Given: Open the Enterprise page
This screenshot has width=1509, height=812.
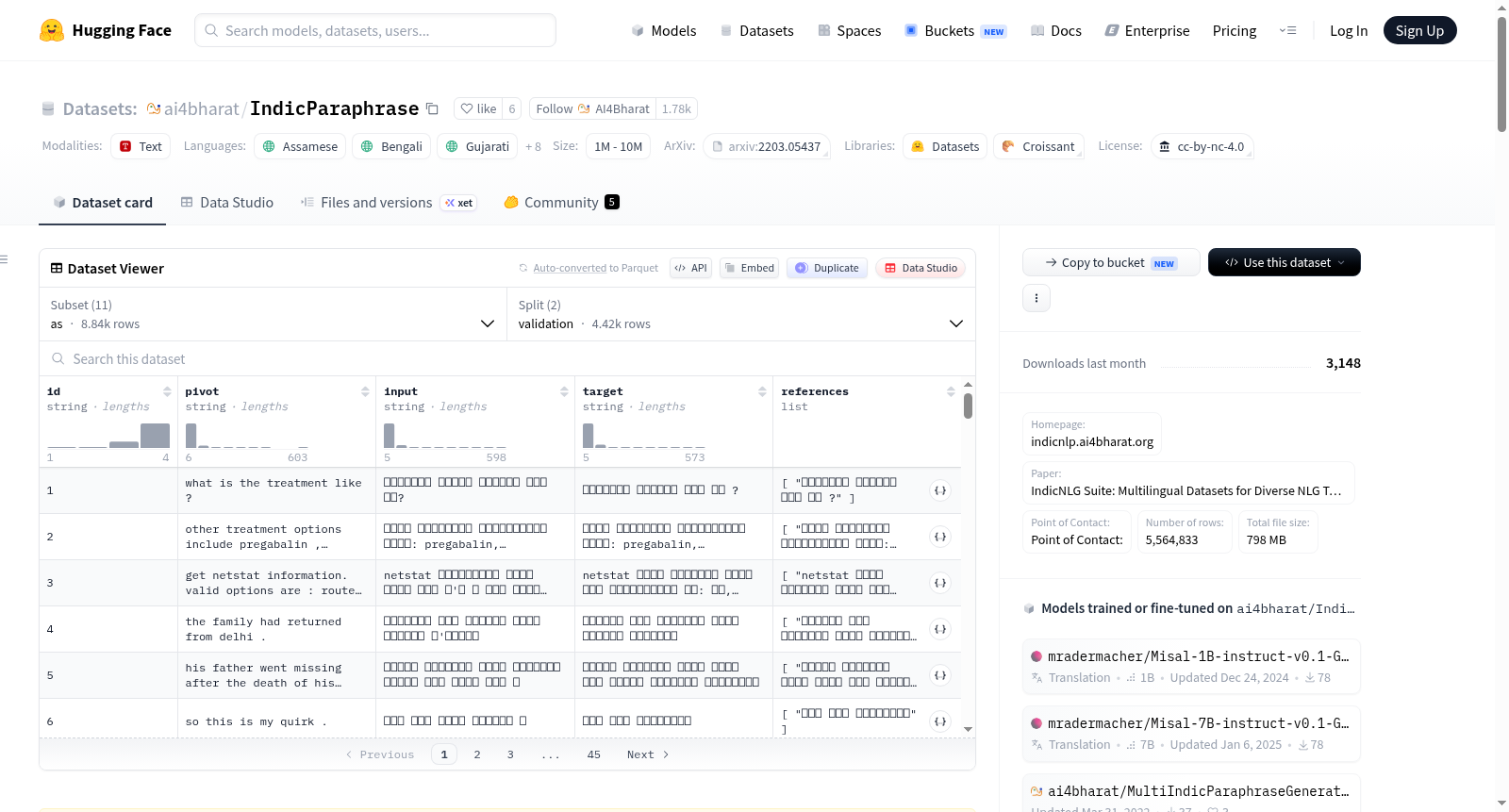Looking at the screenshot, I should [1147, 30].
